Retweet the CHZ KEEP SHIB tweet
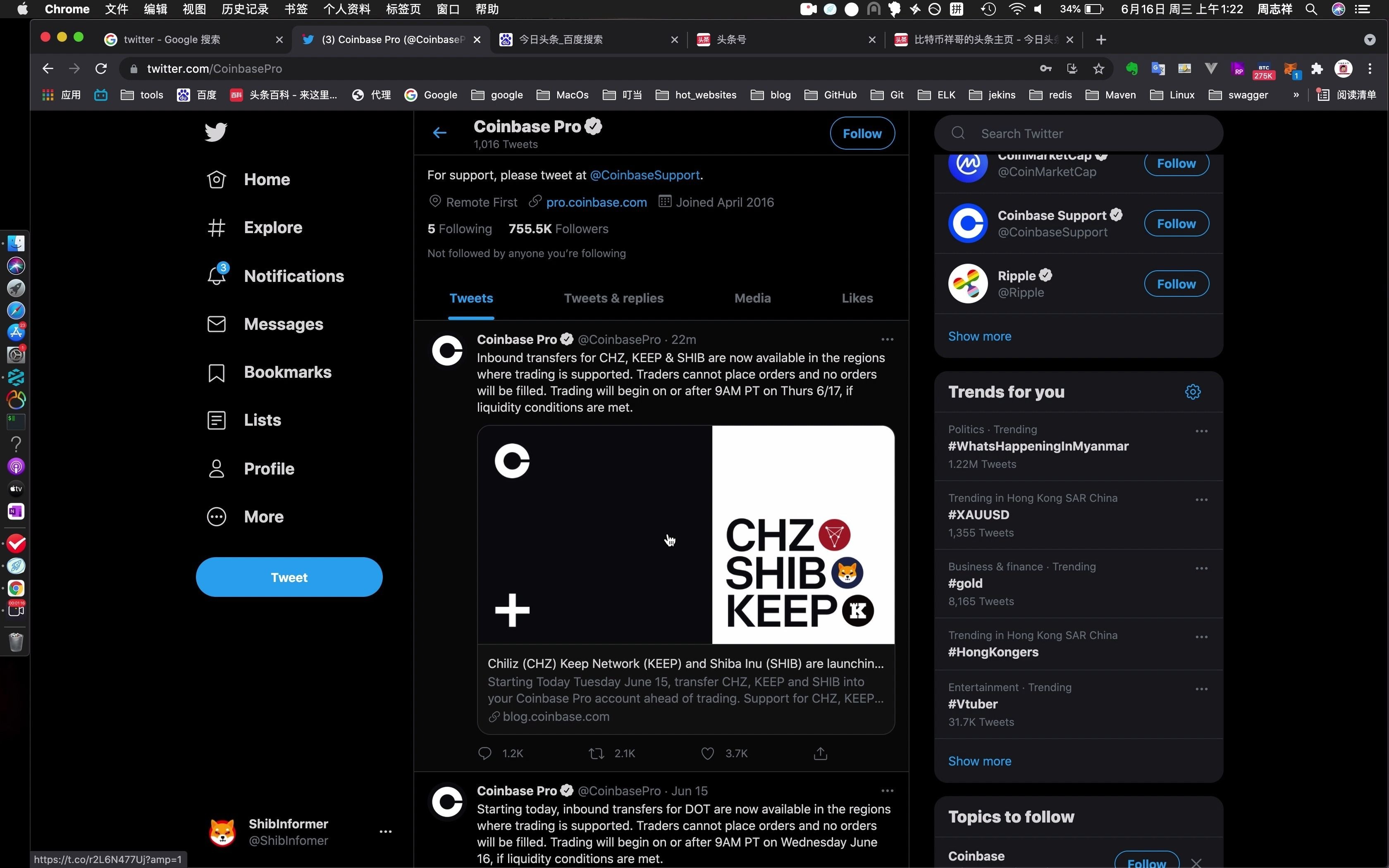1389x868 pixels. 597,753
